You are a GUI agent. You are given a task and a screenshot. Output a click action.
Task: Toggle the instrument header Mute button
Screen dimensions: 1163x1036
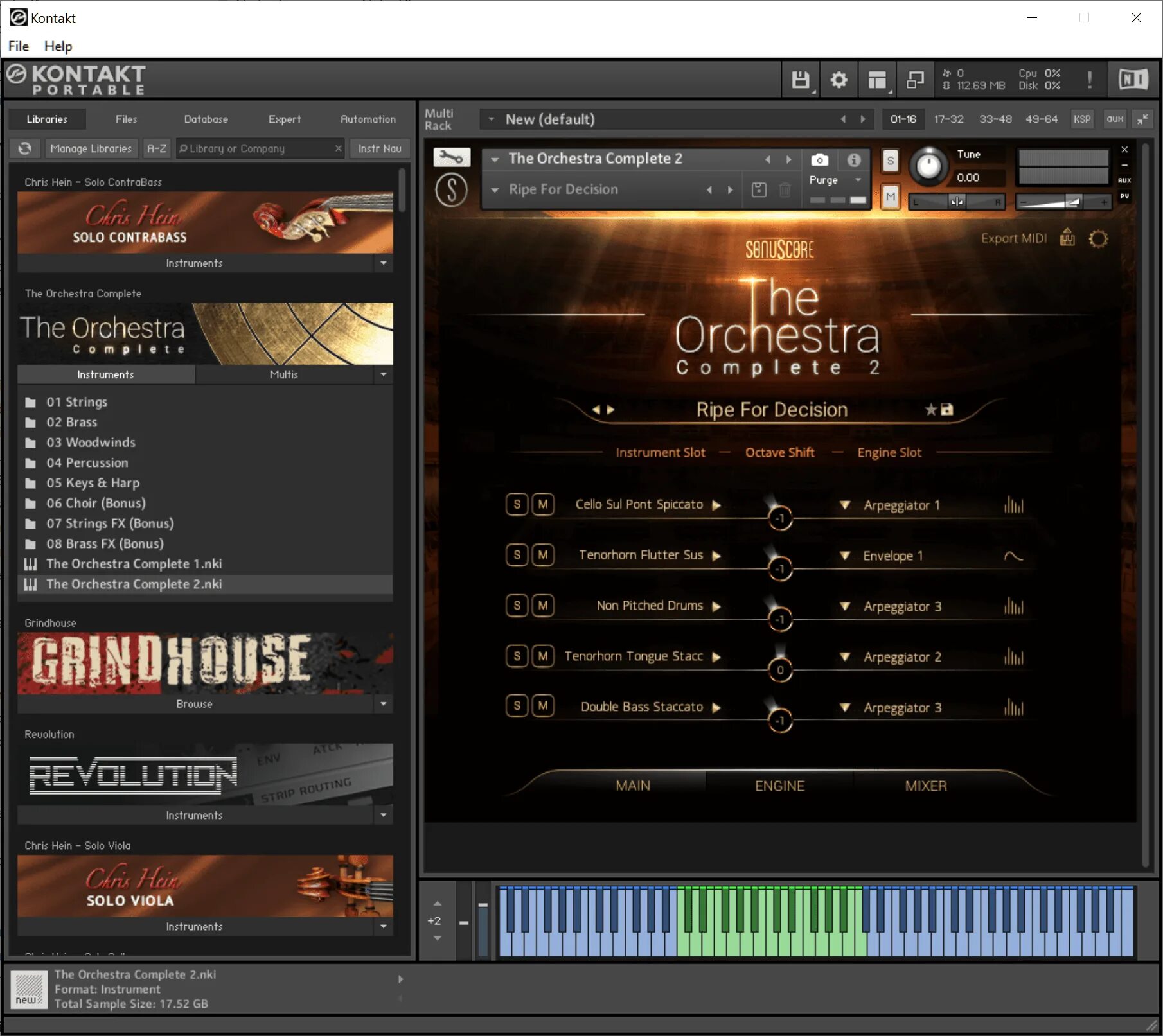(890, 197)
